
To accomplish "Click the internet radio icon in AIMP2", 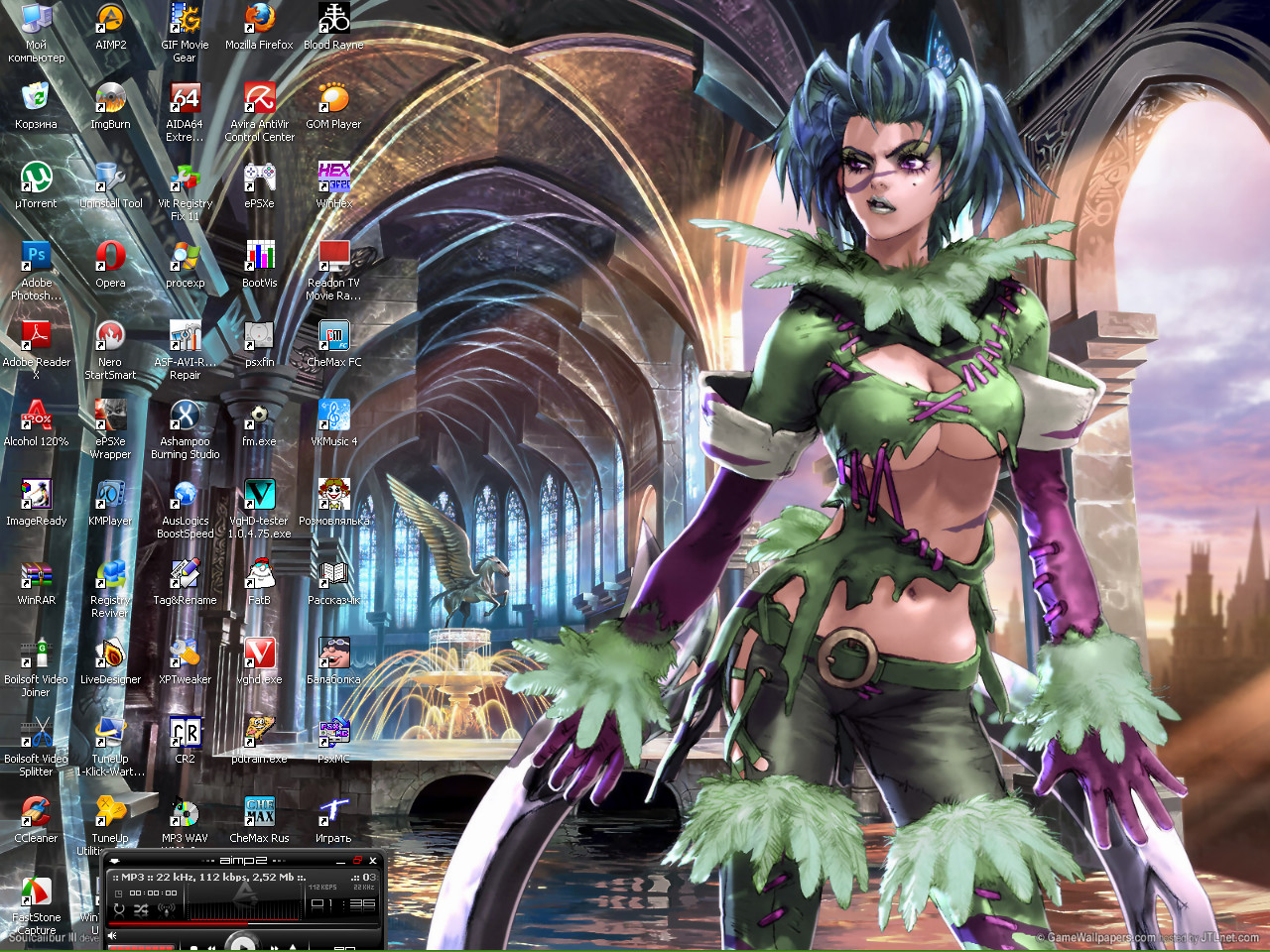I will (x=166, y=908).
